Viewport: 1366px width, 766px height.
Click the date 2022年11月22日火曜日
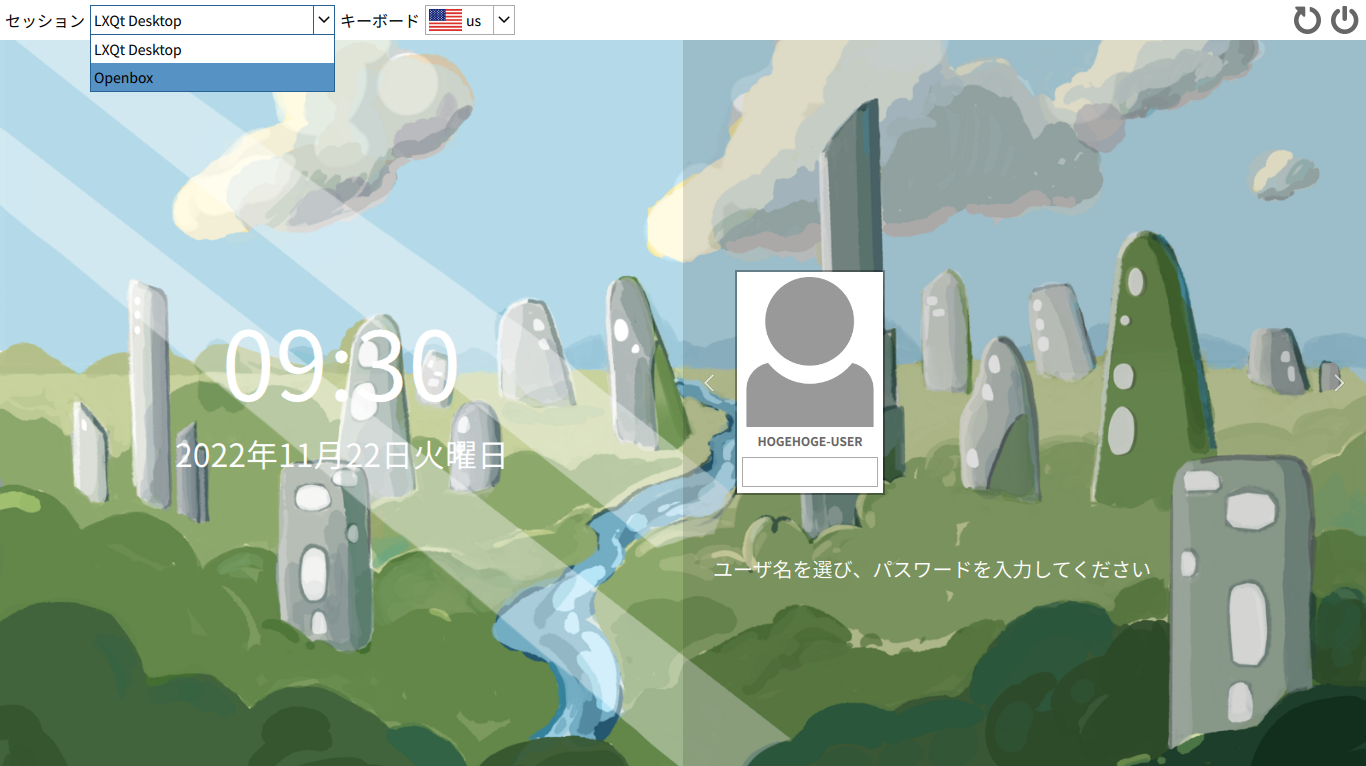340,456
